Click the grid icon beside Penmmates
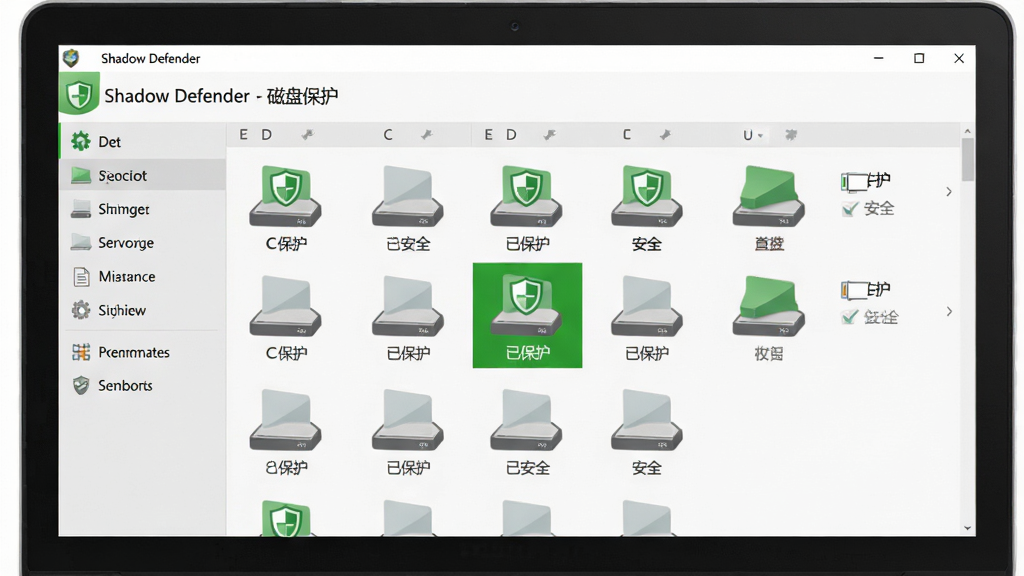Image resolution: width=1024 pixels, height=576 pixels. (x=81, y=352)
